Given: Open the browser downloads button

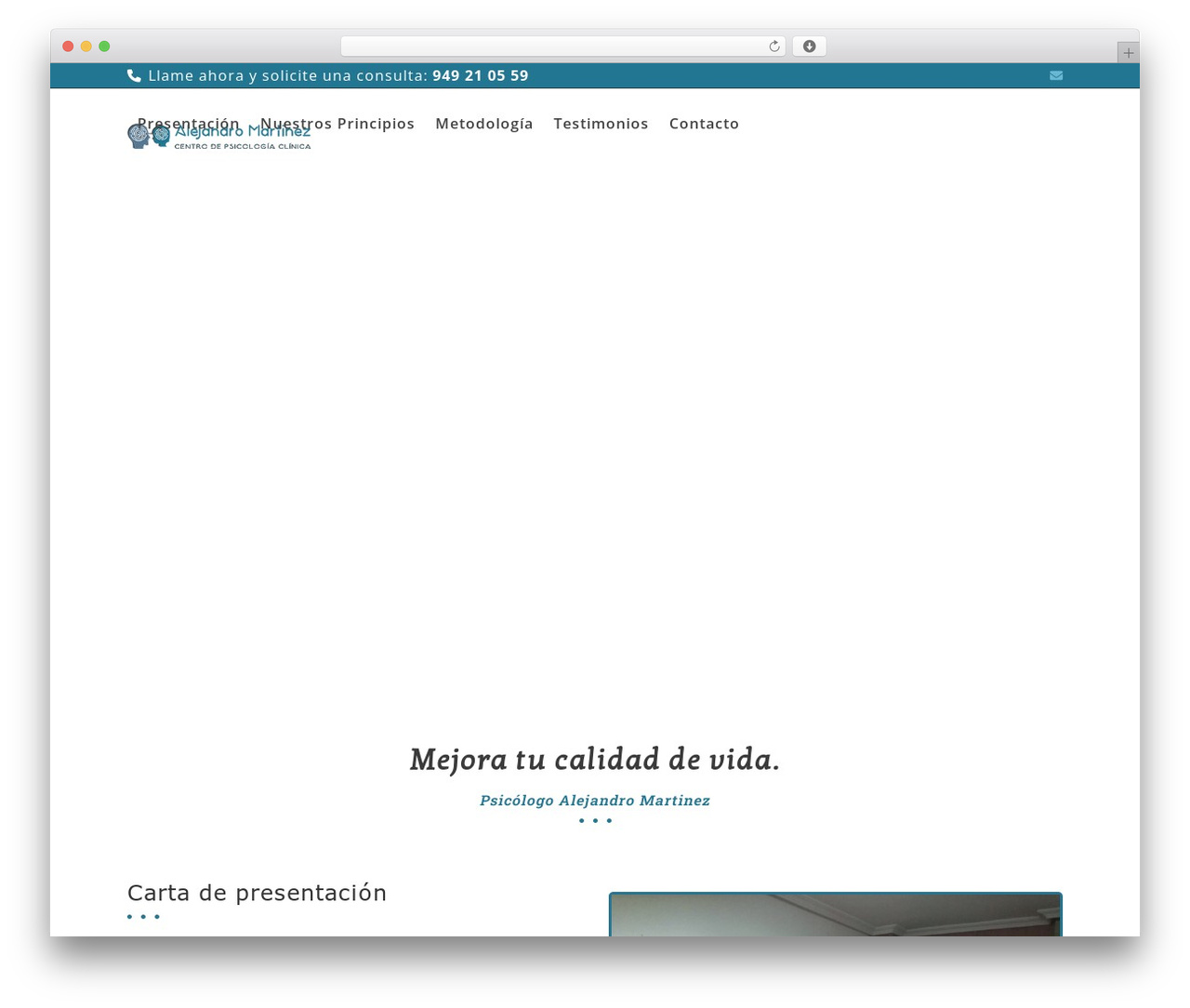Looking at the screenshot, I should [x=809, y=46].
